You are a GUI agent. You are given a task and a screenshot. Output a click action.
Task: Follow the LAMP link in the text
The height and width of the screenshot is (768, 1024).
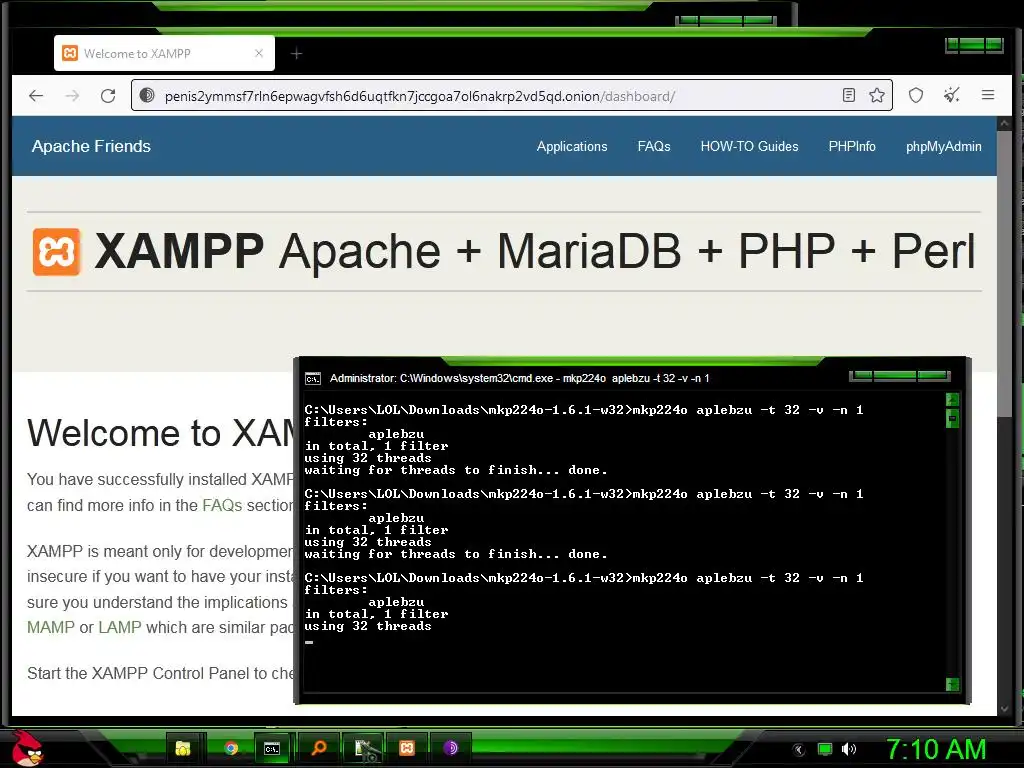click(120, 628)
